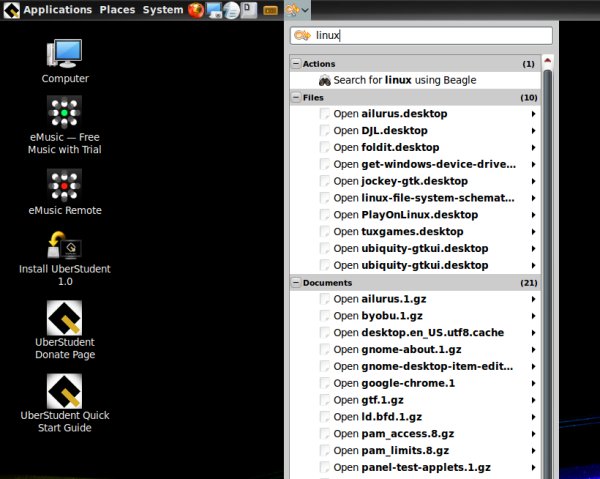The image size is (600, 479).
Task: Launch the red globe browser icon in panel
Action: coord(196,10)
